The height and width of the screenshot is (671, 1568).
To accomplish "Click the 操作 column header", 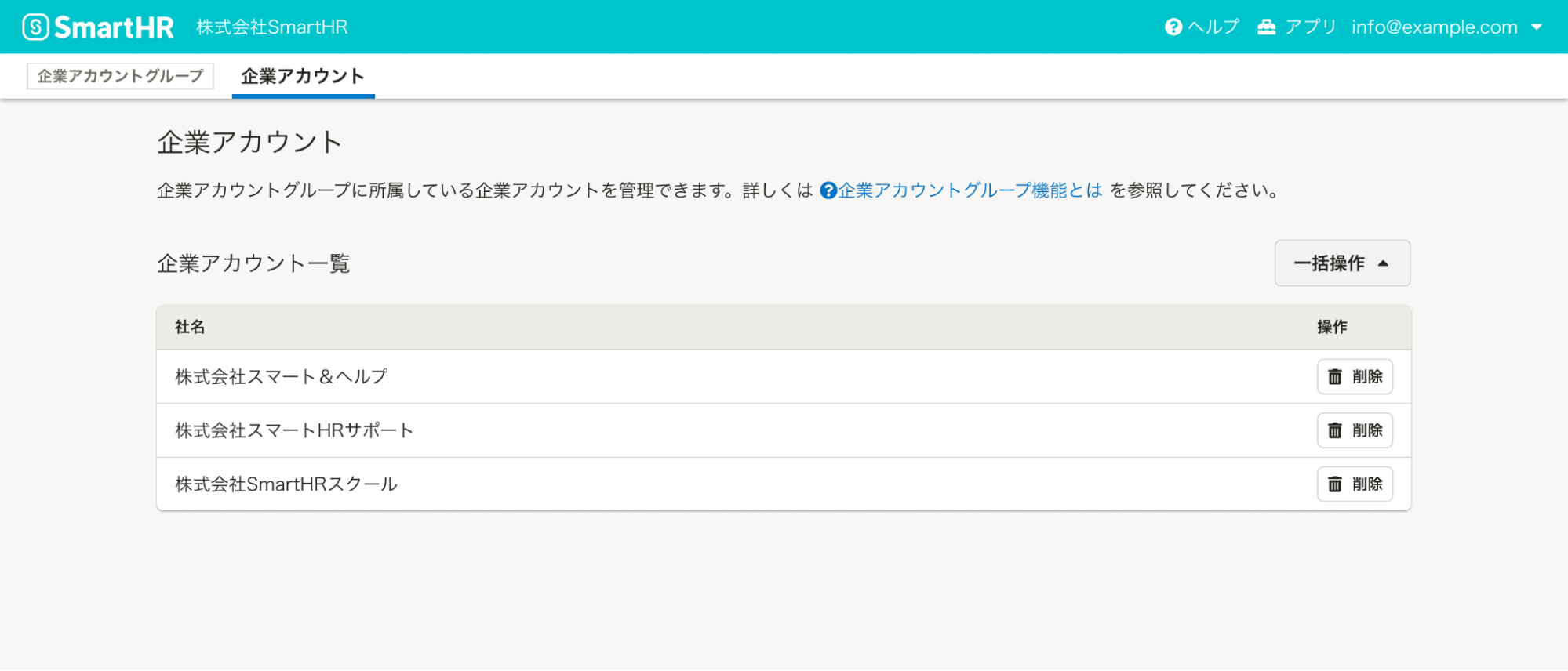I will click(x=1332, y=327).
